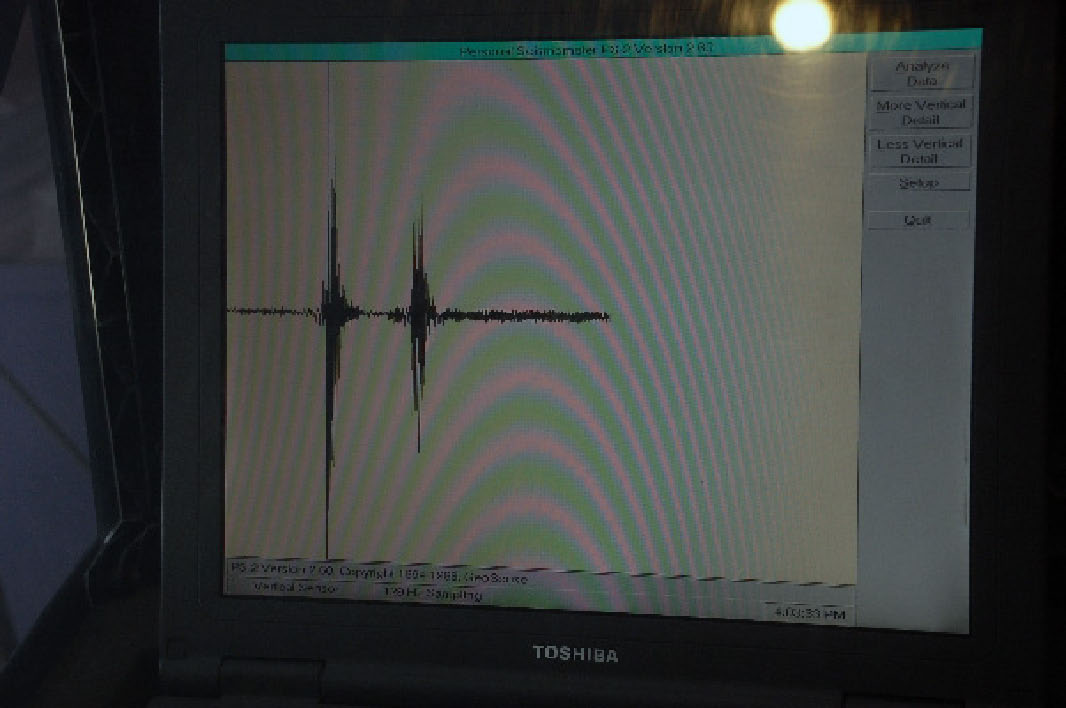Open the Setup dialog

click(x=918, y=183)
